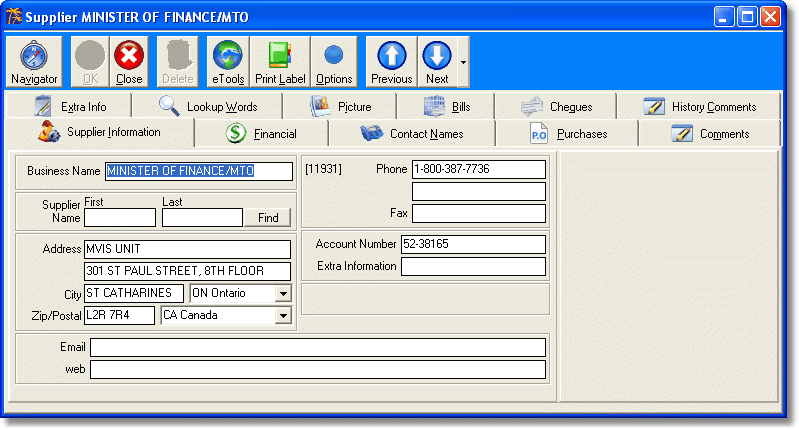Image resolution: width=799 pixels, height=430 pixels.
Task: Open Options blue circle button
Action: (334, 62)
